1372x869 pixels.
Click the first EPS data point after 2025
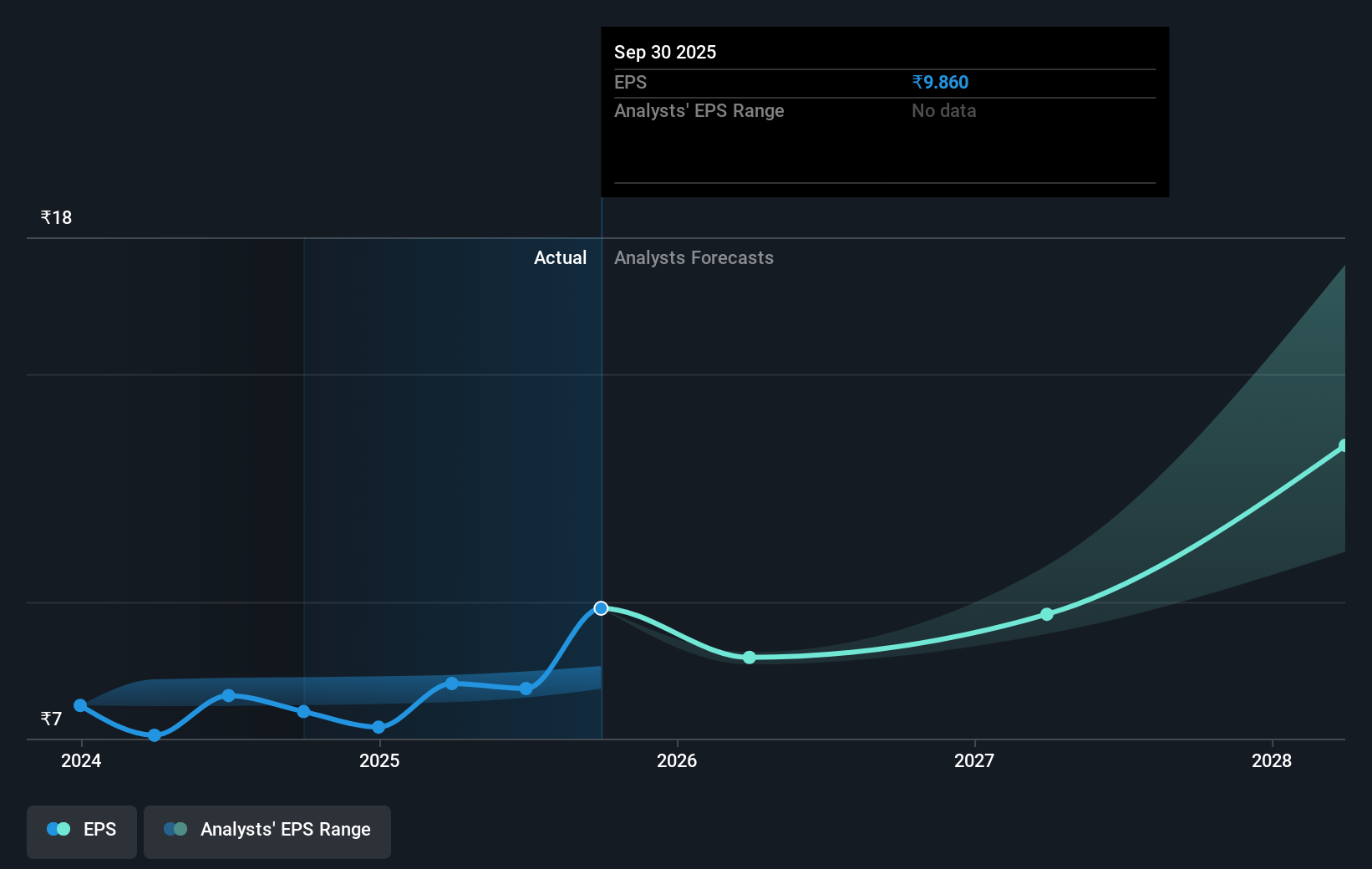(452, 684)
